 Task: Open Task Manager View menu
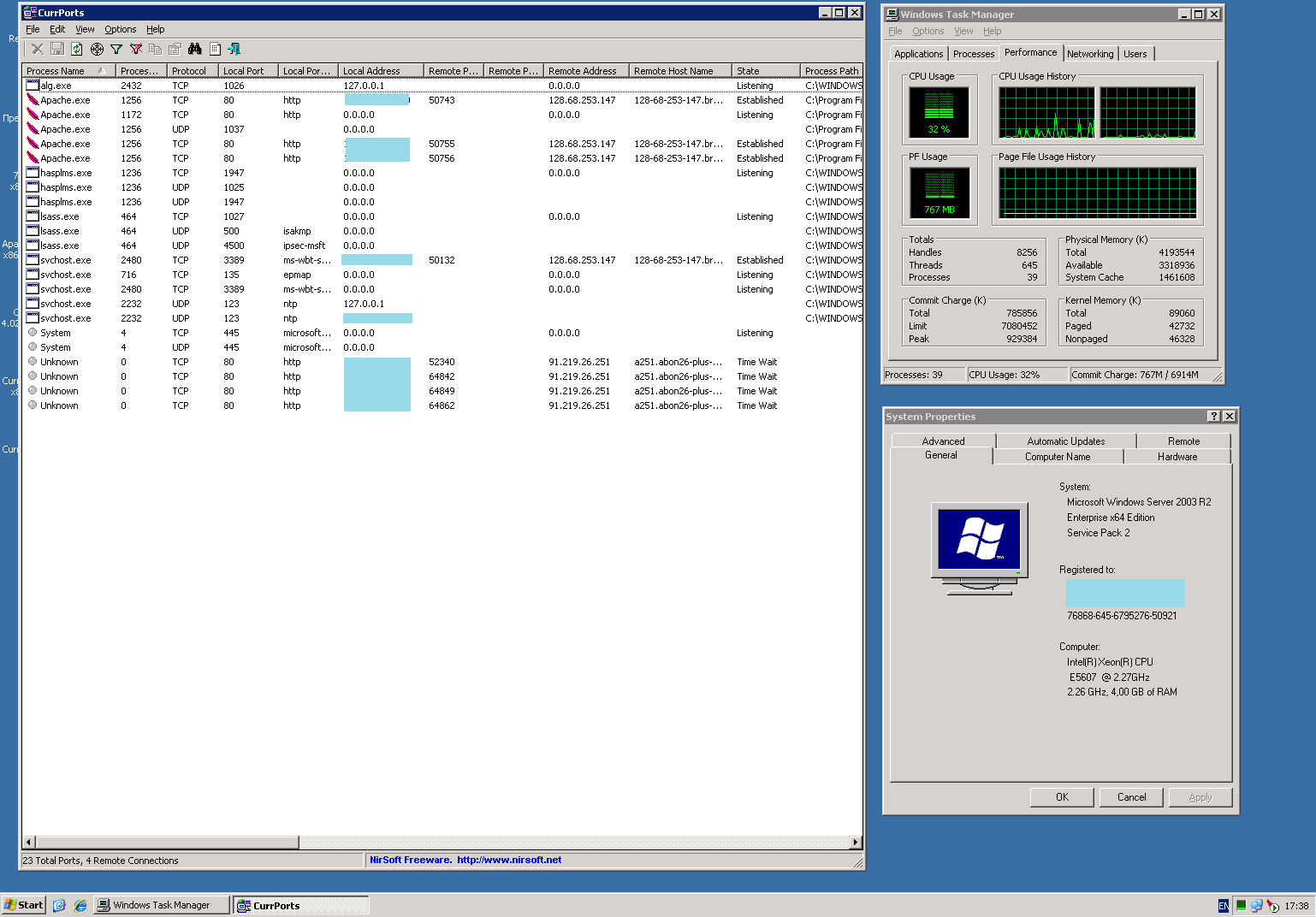(963, 31)
